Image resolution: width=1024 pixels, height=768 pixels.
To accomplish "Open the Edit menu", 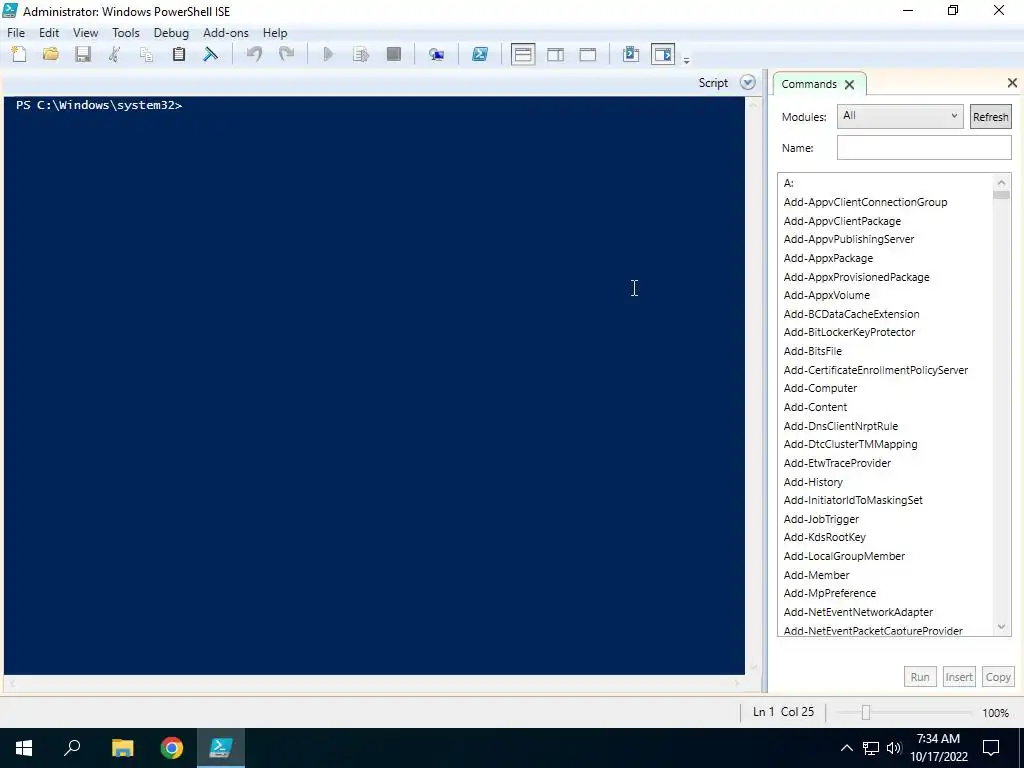I will point(49,33).
